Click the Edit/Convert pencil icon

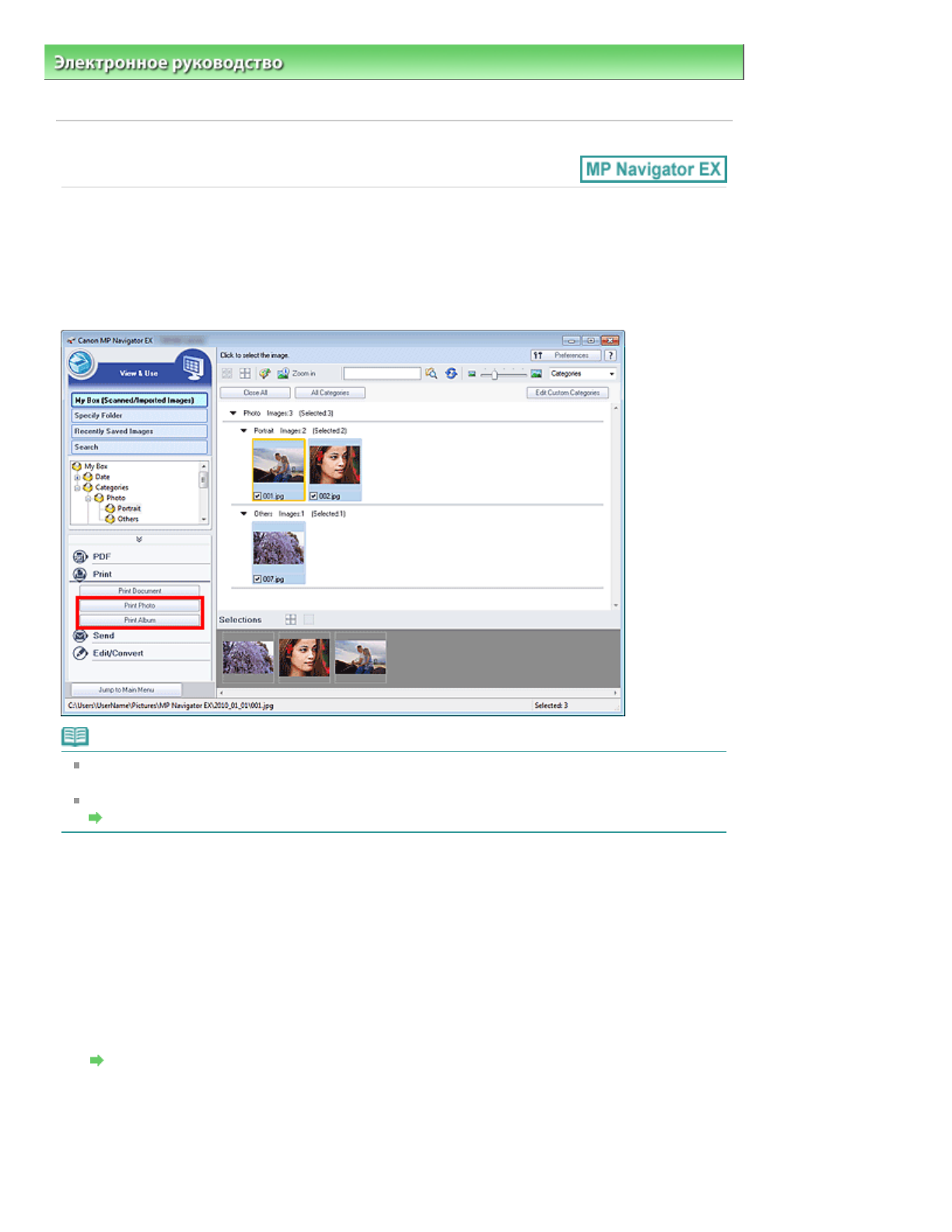(x=80, y=653)
